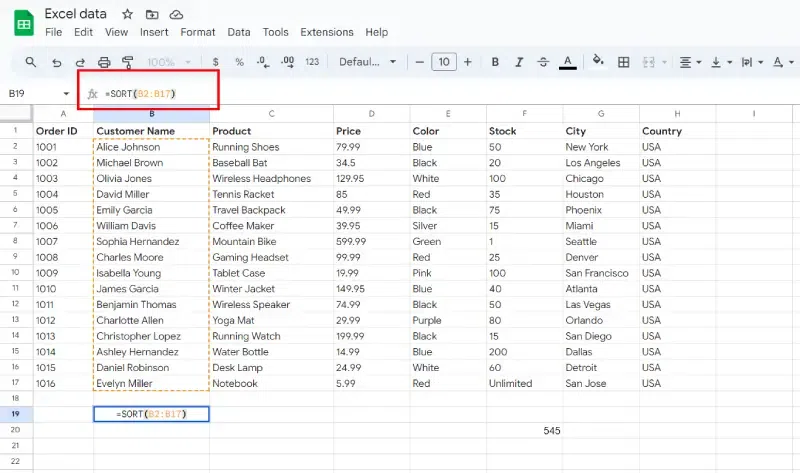Click the font size field

[444, 62]
